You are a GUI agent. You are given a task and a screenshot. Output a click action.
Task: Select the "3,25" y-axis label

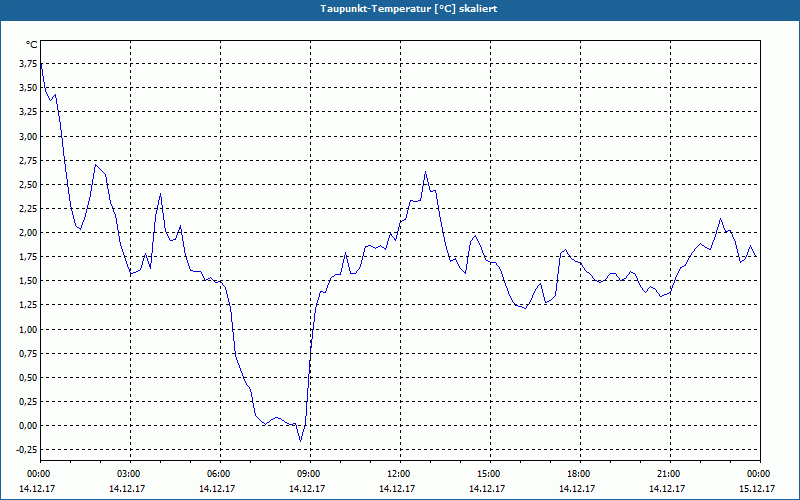[x=29, y=112]
